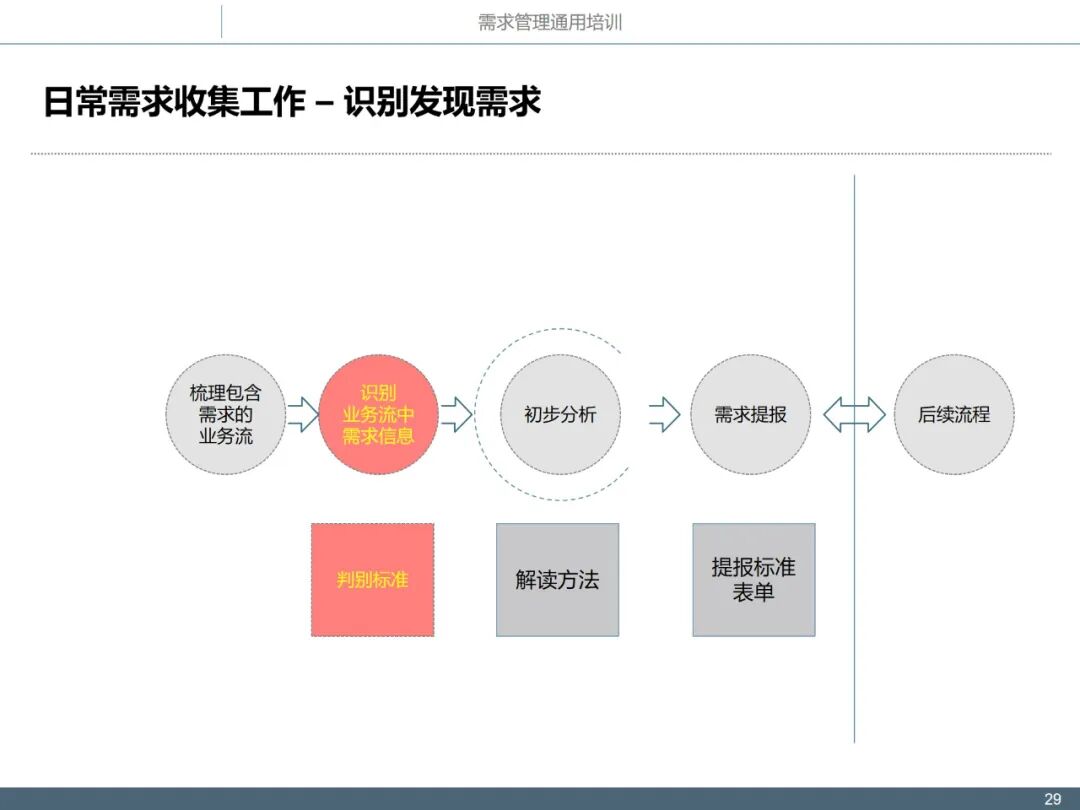Click the double-headed arrow before 后续流程
The height and width of the screenshot is (810, 1080).
click(x=852, y=413)
